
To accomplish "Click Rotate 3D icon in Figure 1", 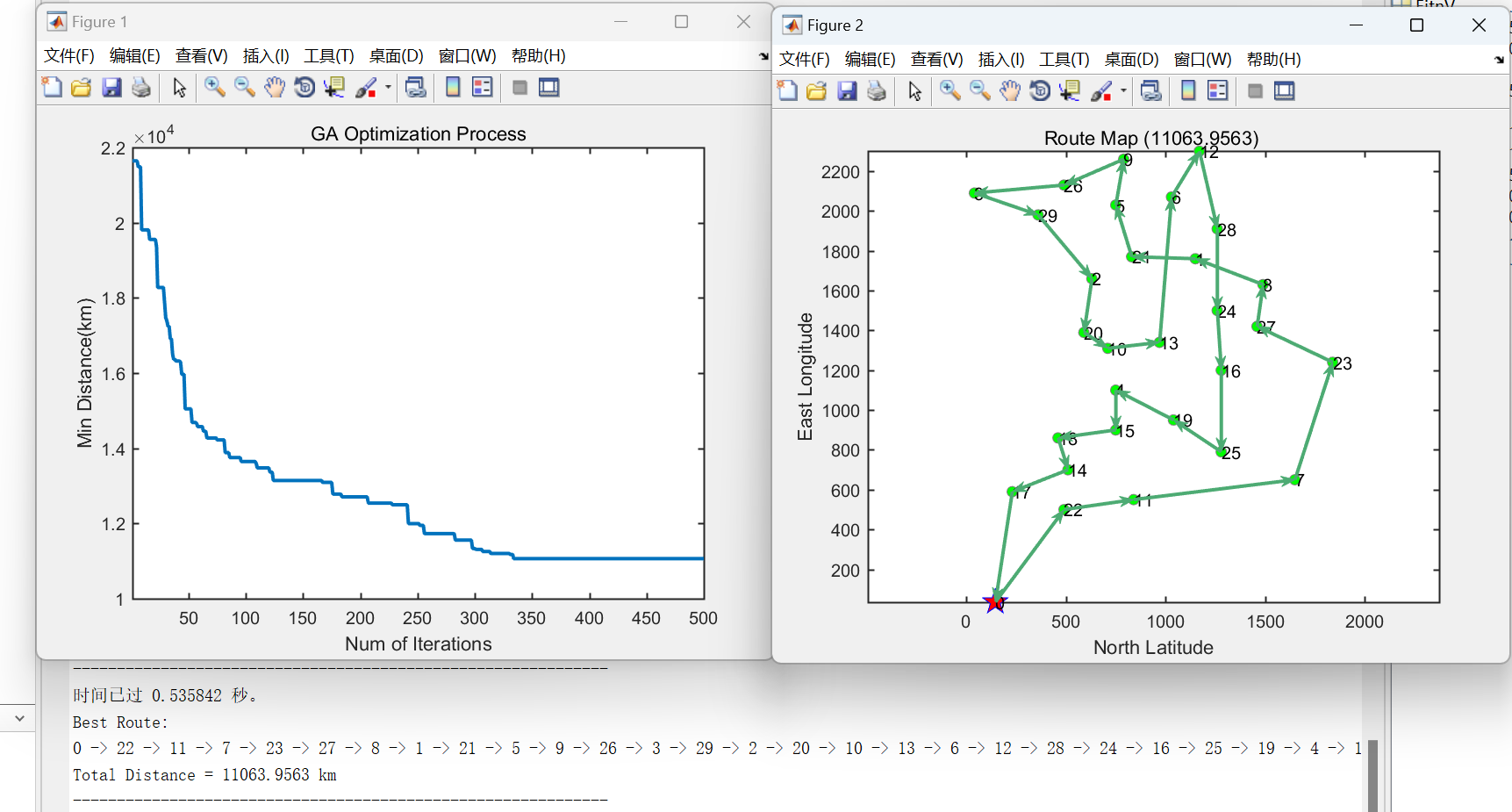I will coord(304,87).
